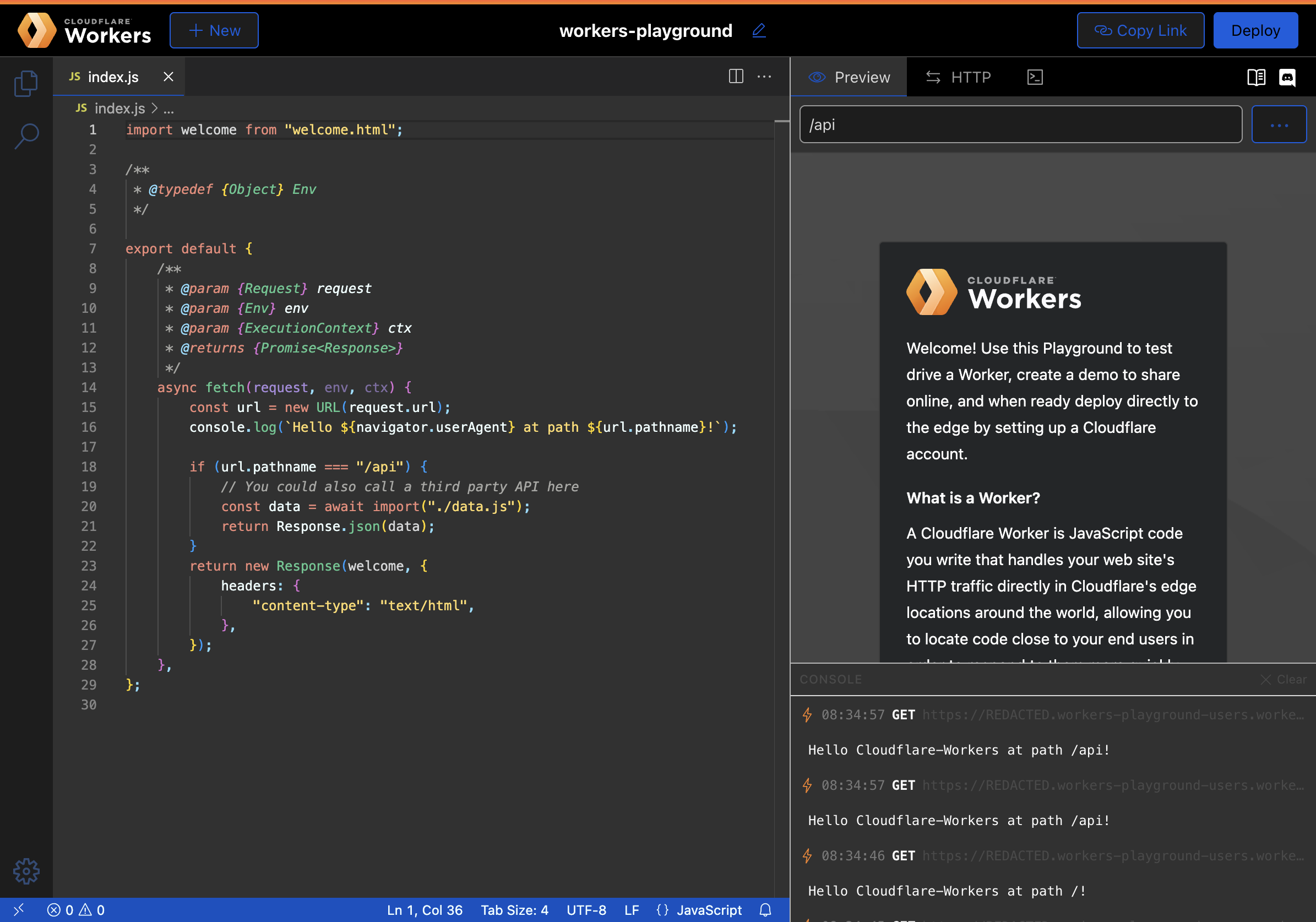Click the "welcome.html" import string on line 1

(x=340, y=130)
